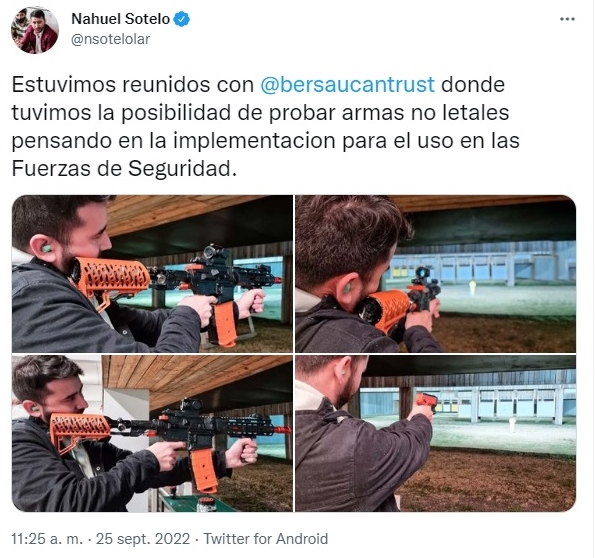The height and width of the screenshot is (558, 596).
Task: Click the blue verified badge beside Nahuel Sotelo
Action: (182, 19)
